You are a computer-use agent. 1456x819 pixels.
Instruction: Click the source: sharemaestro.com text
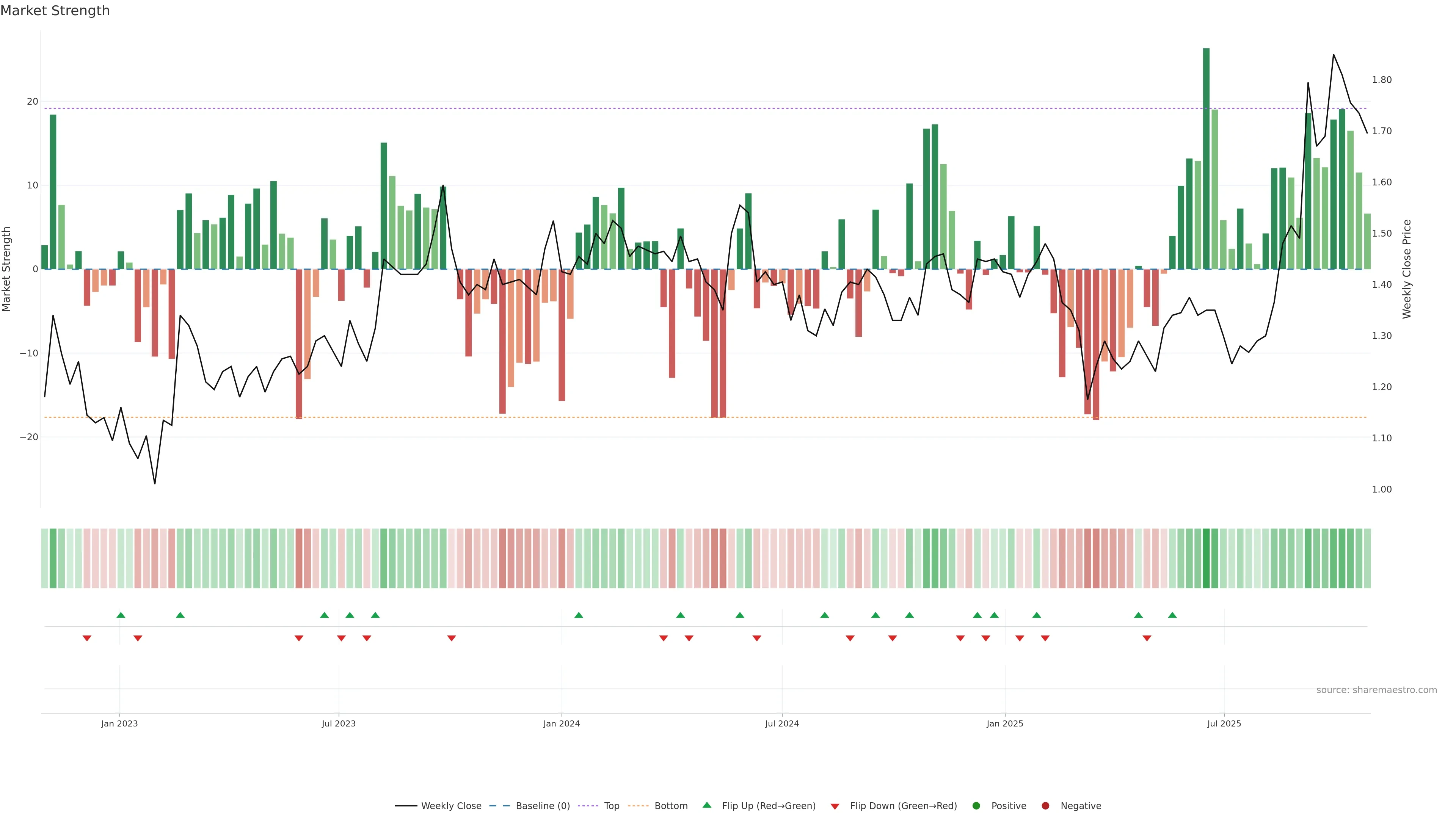pyautogui.click(x=1376, y=690)
